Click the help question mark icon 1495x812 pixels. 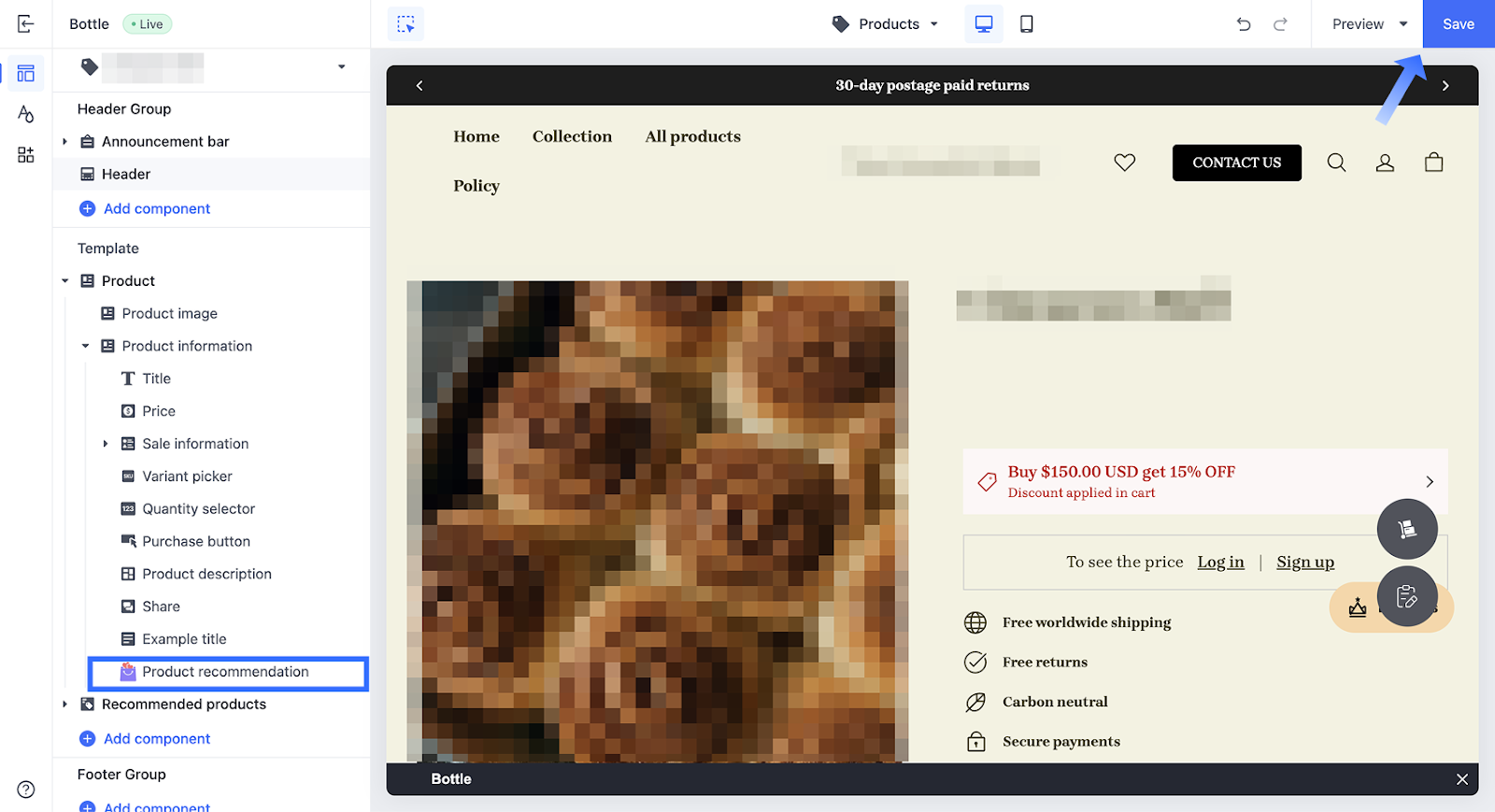click(26, 790)
